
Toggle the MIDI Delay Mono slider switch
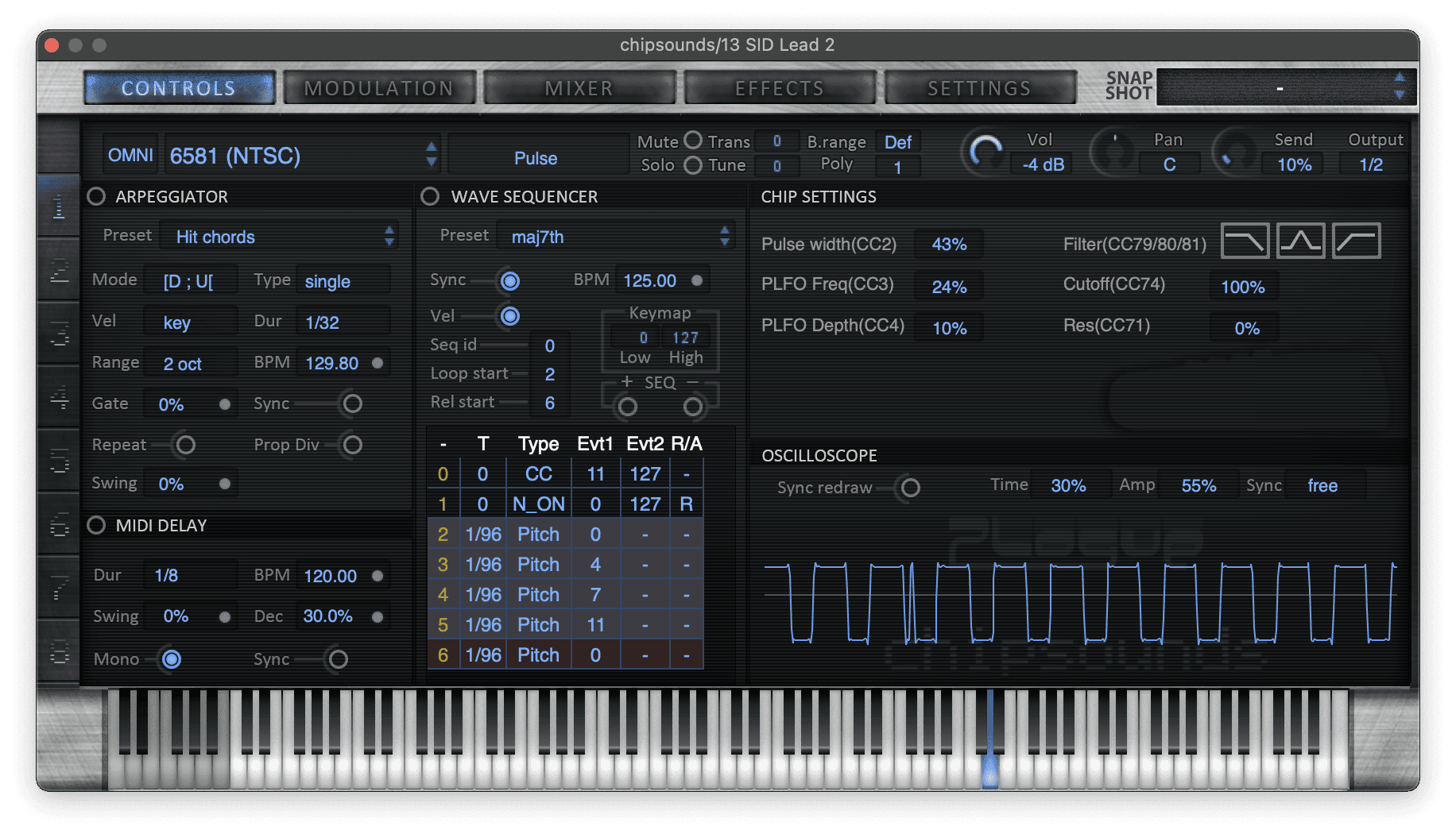[x=170, y=659]
